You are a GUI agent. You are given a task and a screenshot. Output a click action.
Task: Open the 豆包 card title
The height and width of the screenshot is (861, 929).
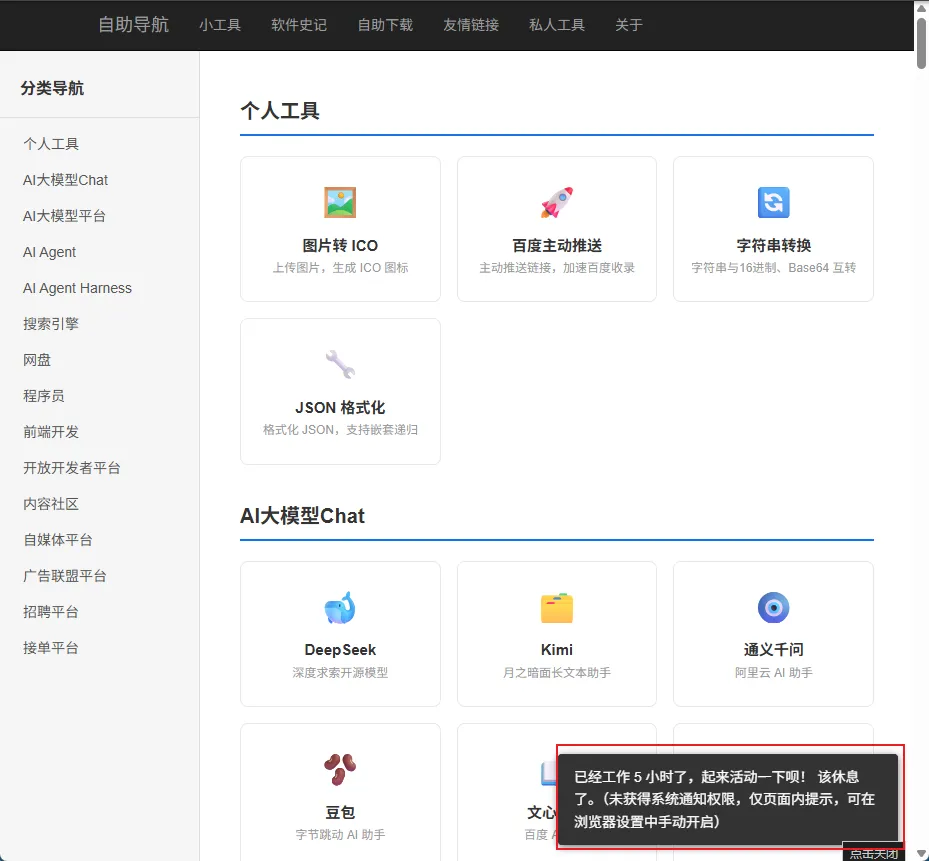point(340,812)
